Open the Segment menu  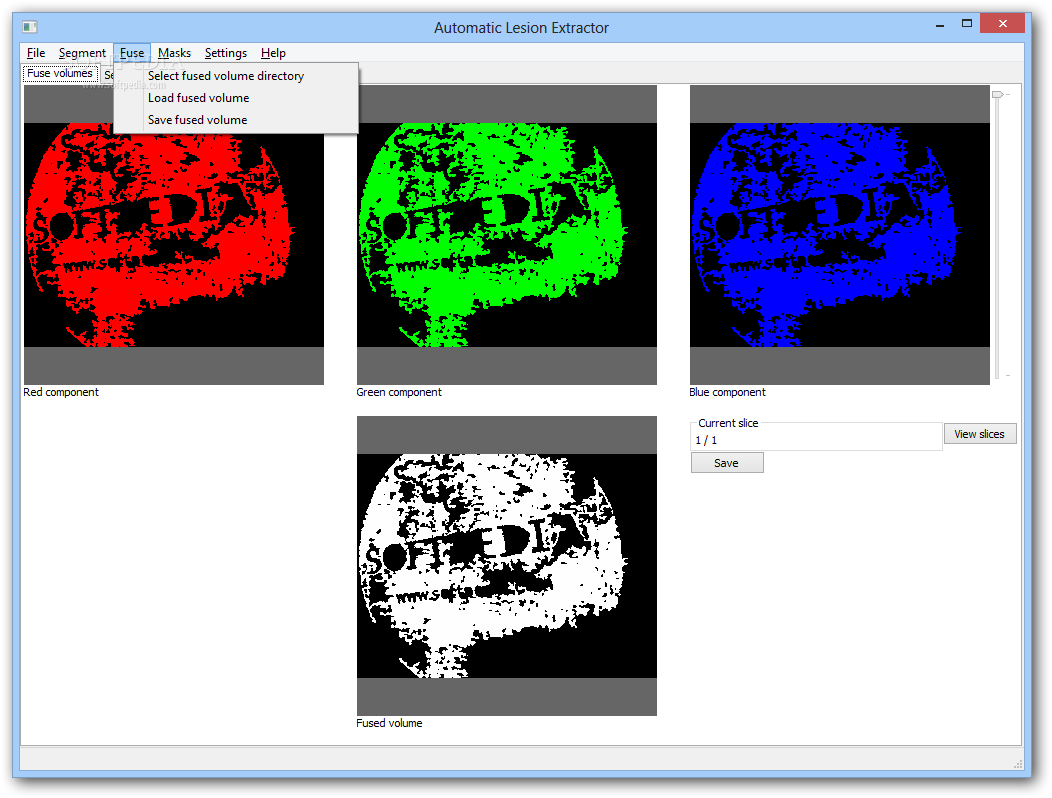(x=82, y=53)
